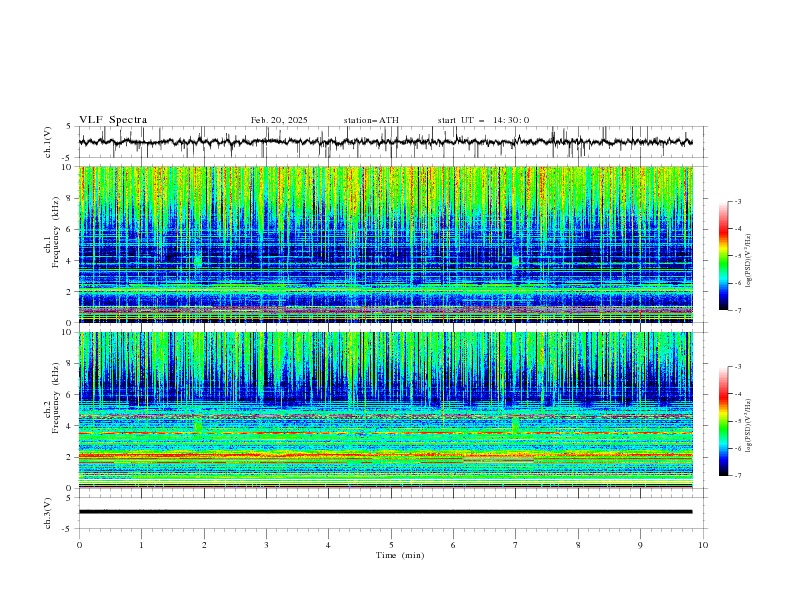Click time axis tick label "3"

pyautogui.click(x=266, y=545)
